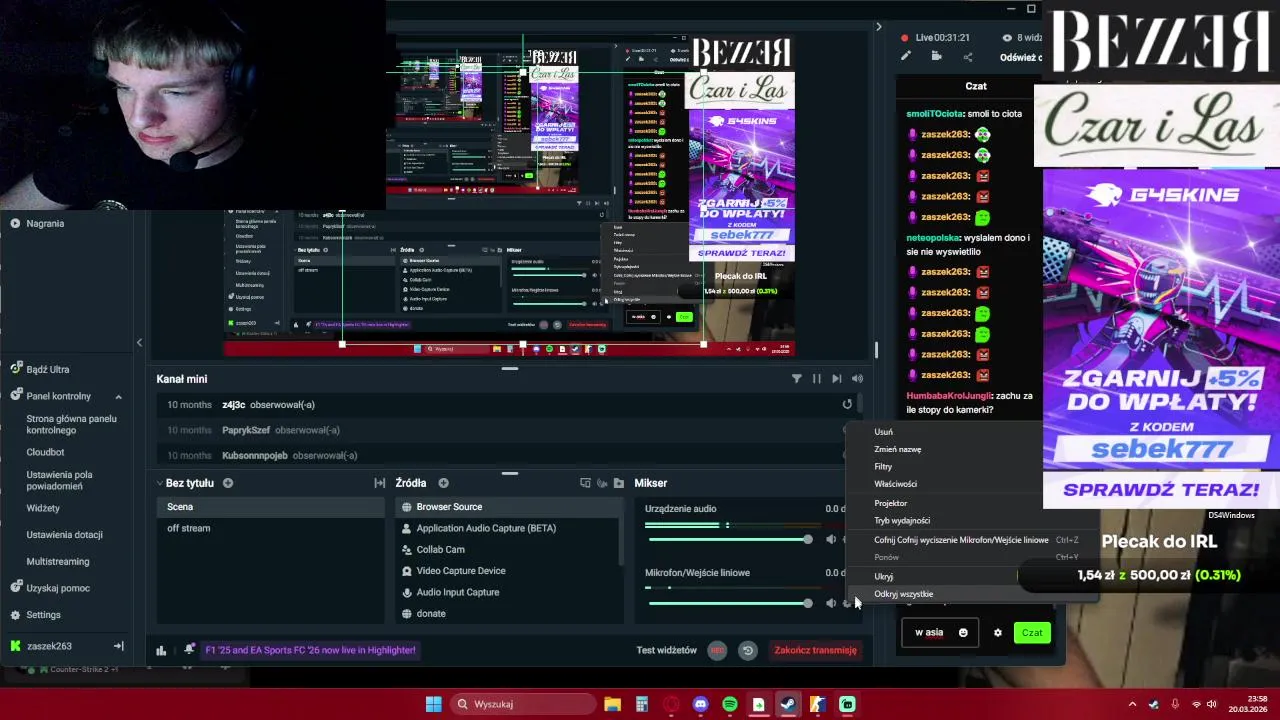Screen dimensions: 1280x720
Task: Click the camera clip icon near Live timer
Action: [x=937, y=56]
